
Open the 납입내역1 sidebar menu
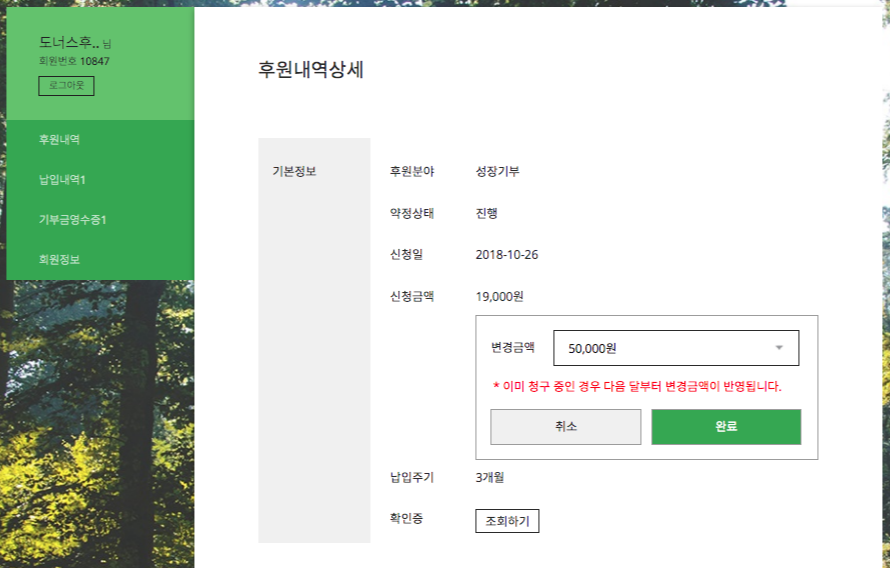coord(62,180)
